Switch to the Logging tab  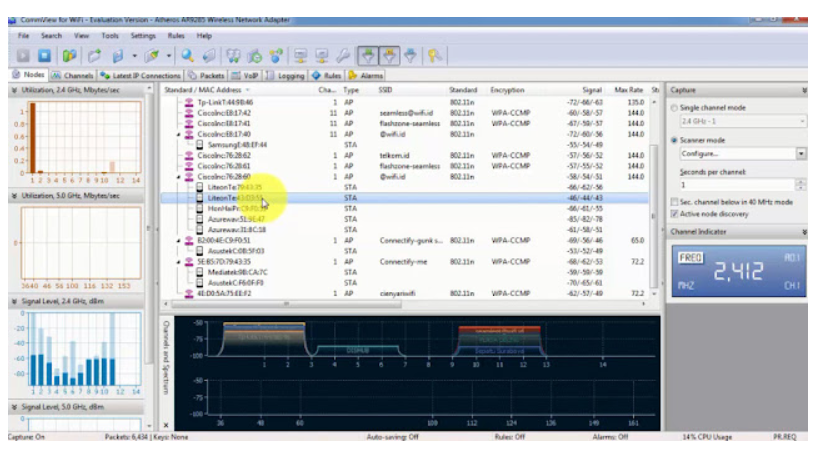285,76
